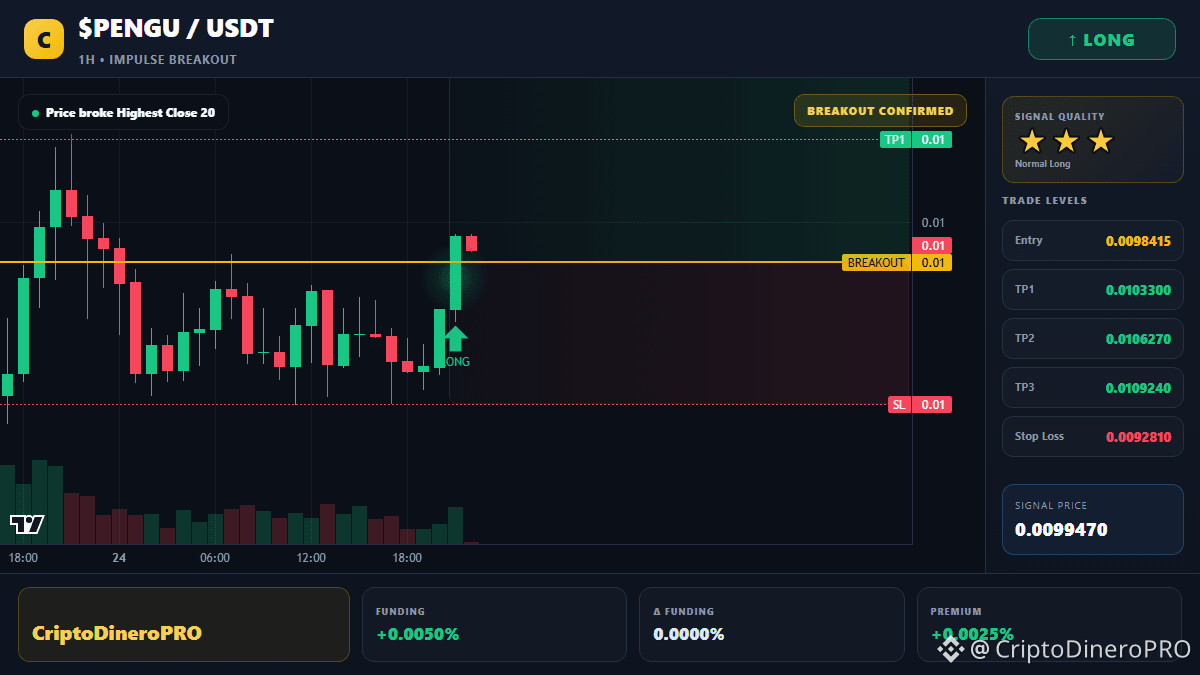The height and width of the screenshot is (675, 1200).
Task: Click the TRADE LEVELS heading
Action: tap(1044, 201)
